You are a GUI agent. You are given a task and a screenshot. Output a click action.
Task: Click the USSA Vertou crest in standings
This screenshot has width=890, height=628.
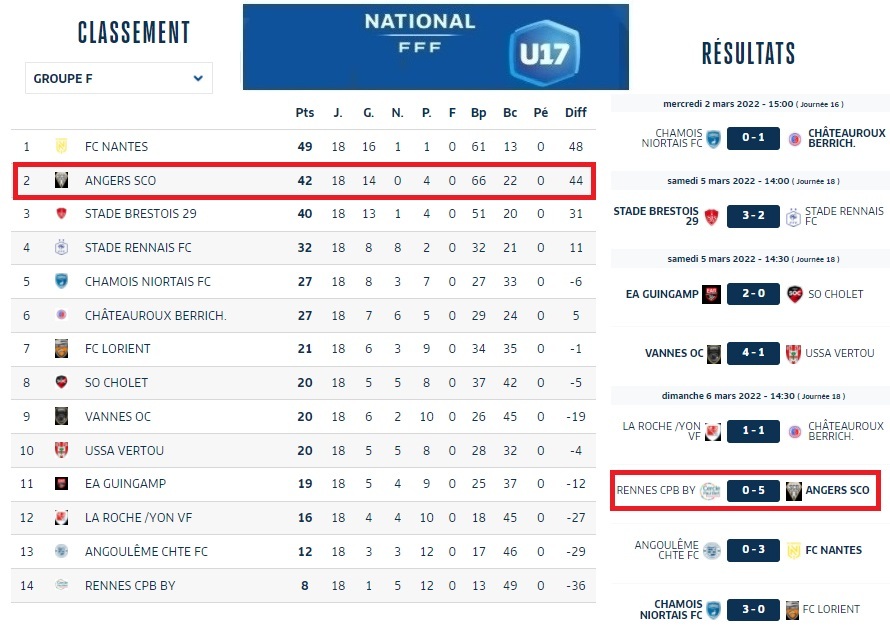pyautogui.click(x=61, y=450)
